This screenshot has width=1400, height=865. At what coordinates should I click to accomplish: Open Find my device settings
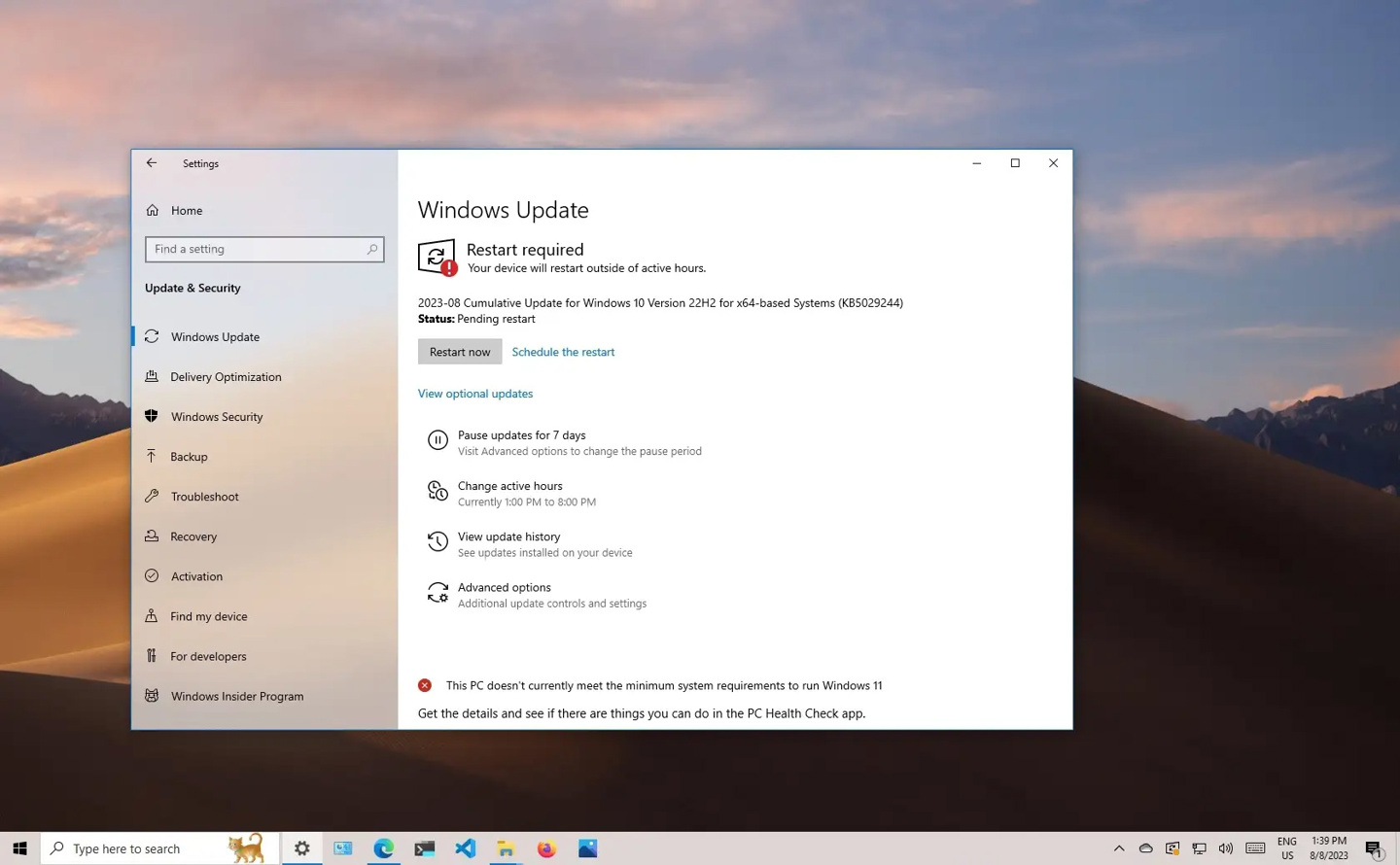point(208,616)
